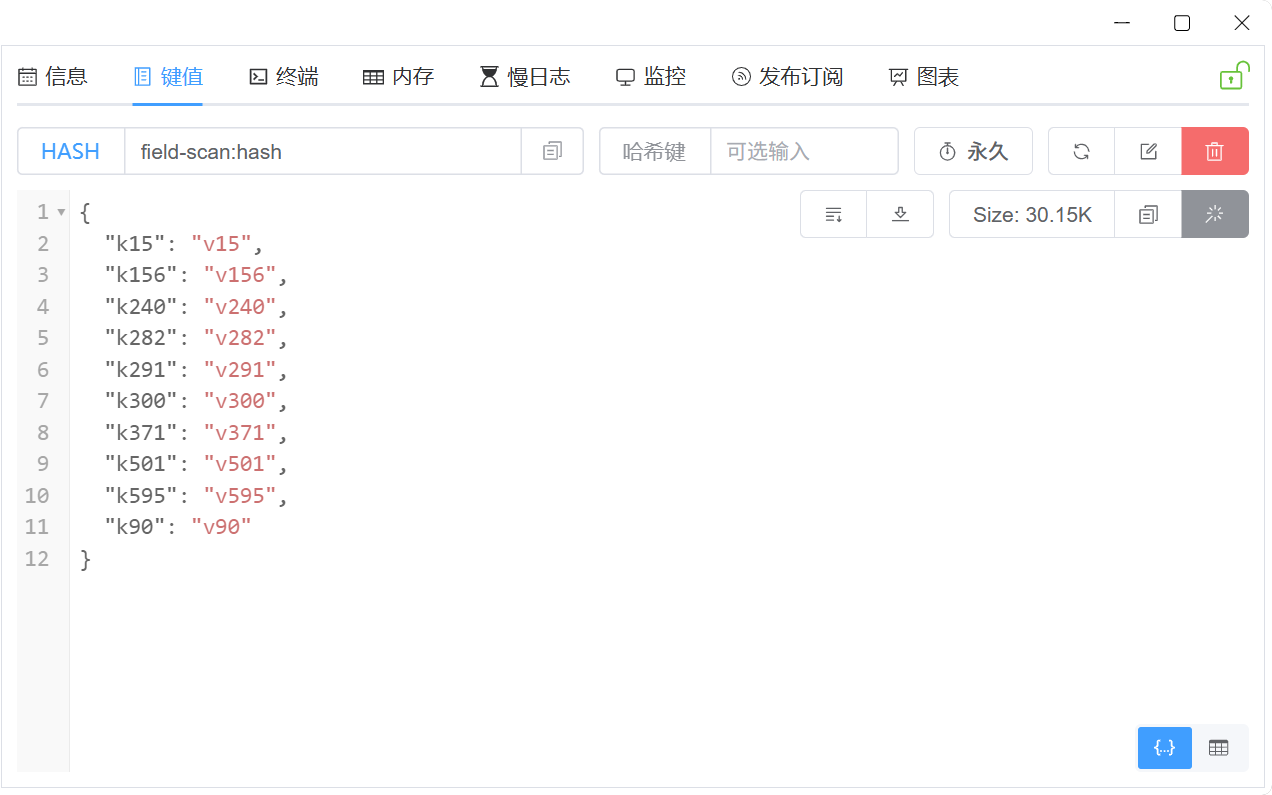Focus the key name input field

tap(323, 151)
